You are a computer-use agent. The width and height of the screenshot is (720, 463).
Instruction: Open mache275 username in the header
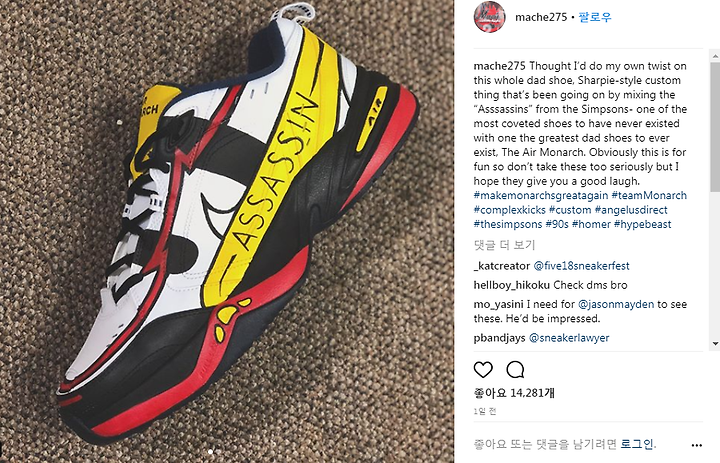coord(541,17)
